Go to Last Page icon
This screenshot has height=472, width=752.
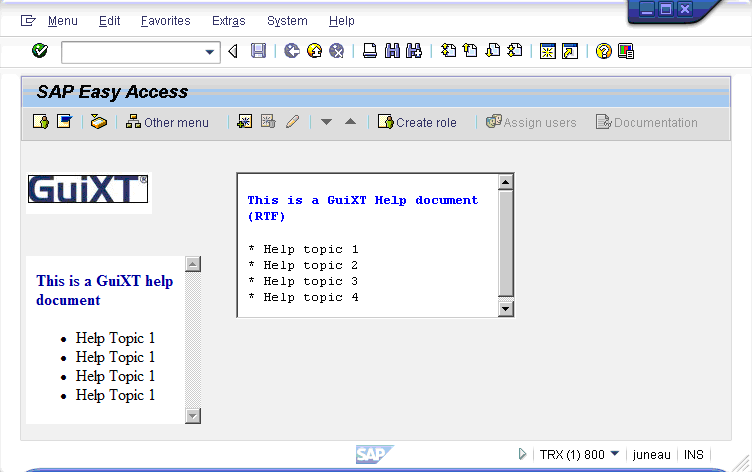pos(515,50)
